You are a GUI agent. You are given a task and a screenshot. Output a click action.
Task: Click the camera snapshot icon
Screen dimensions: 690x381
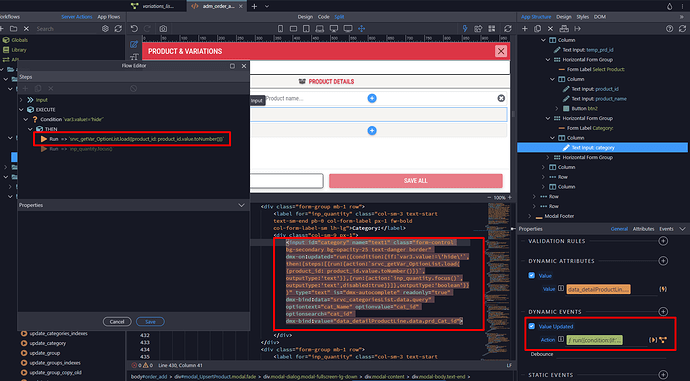(163, 29)
